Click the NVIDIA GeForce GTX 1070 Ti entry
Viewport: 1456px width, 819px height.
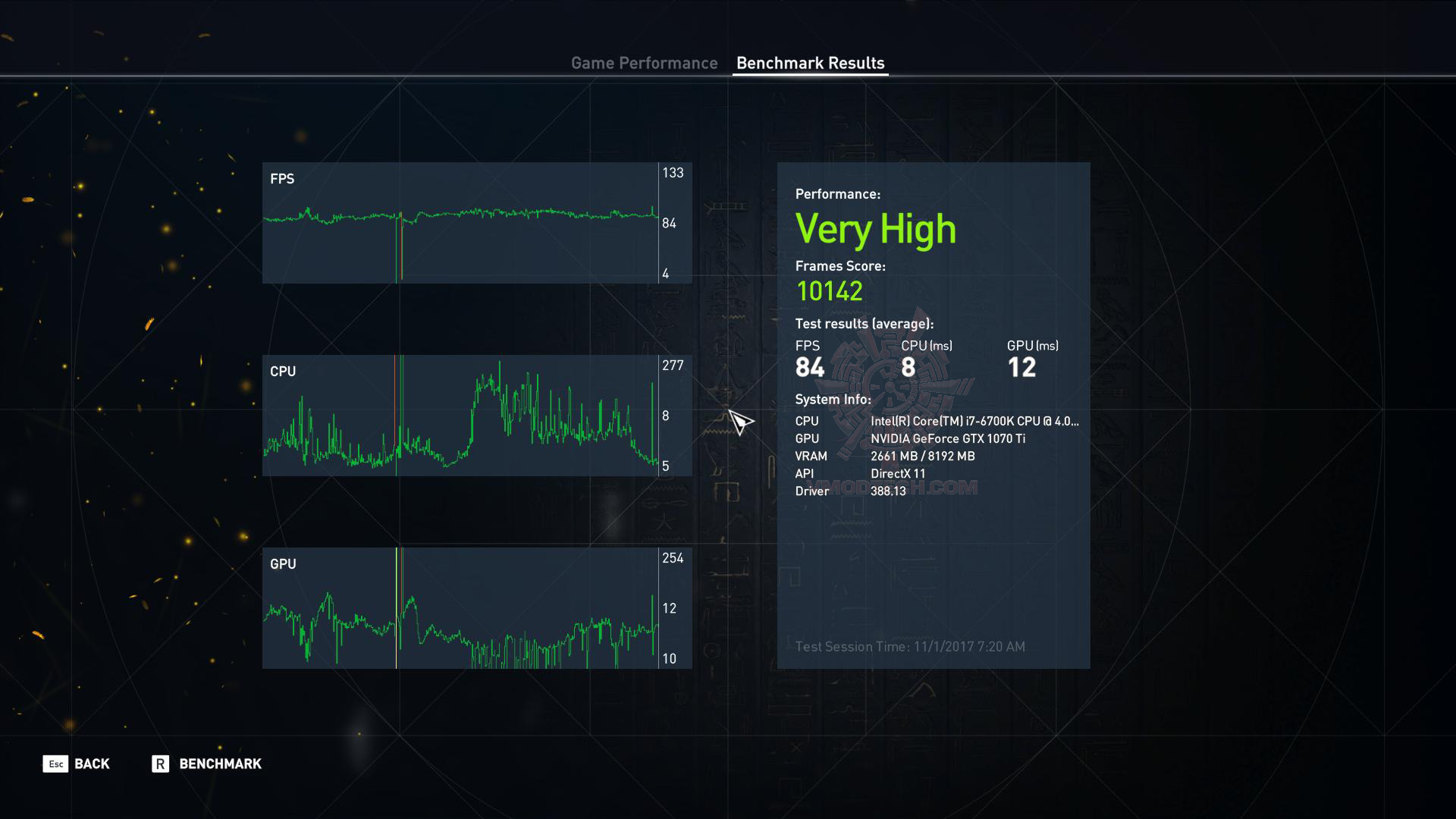[947, 438]
